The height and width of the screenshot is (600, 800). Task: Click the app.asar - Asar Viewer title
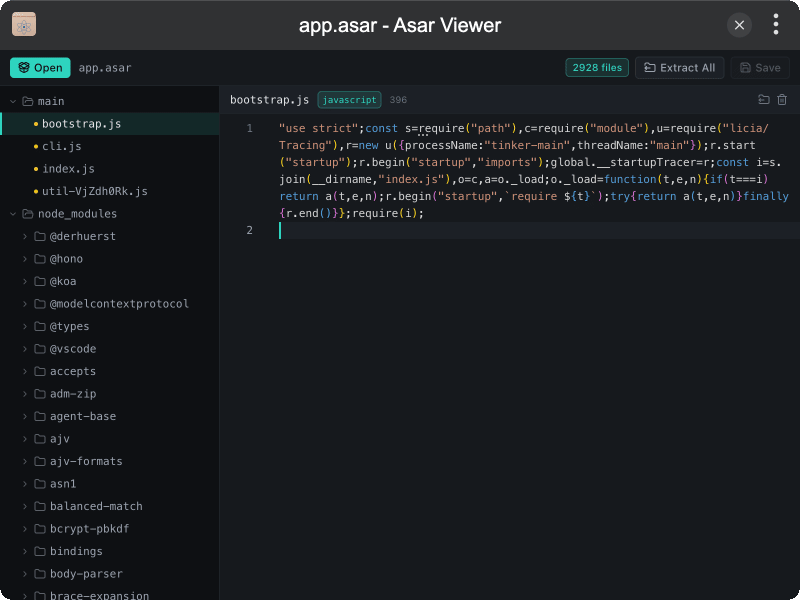click(400, 25)
